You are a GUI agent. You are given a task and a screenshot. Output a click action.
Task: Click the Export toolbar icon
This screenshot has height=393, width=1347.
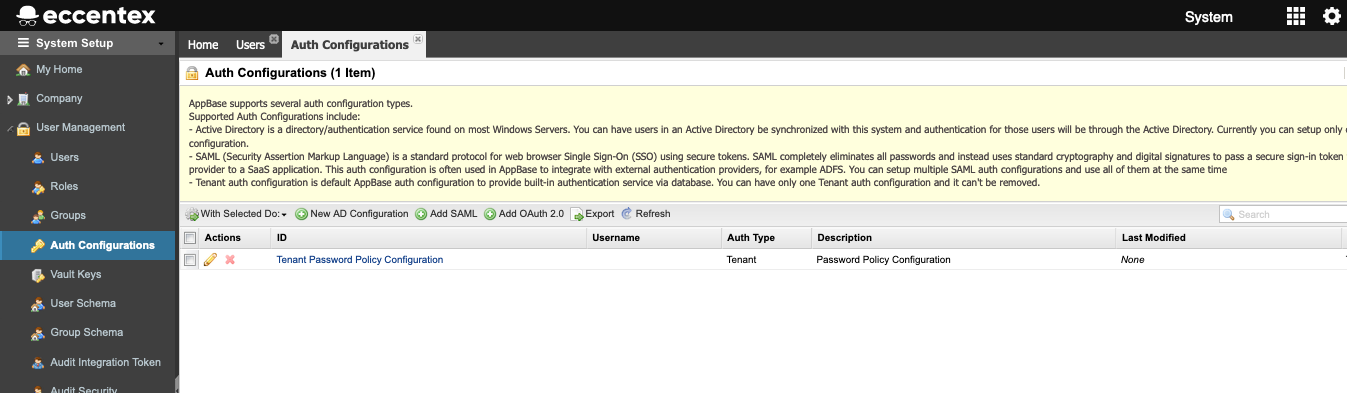577,214
